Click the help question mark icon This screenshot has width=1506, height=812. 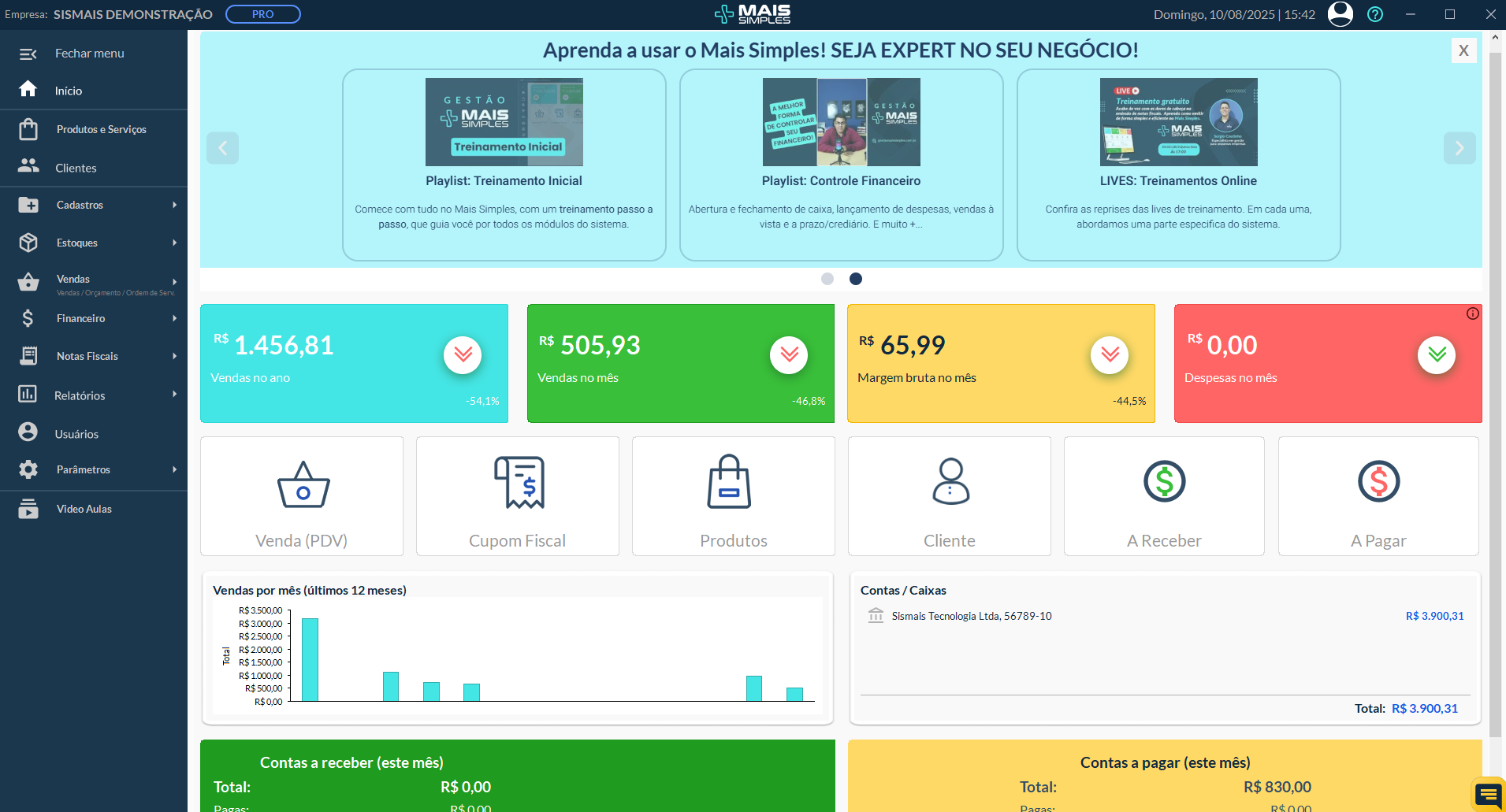1375,14
